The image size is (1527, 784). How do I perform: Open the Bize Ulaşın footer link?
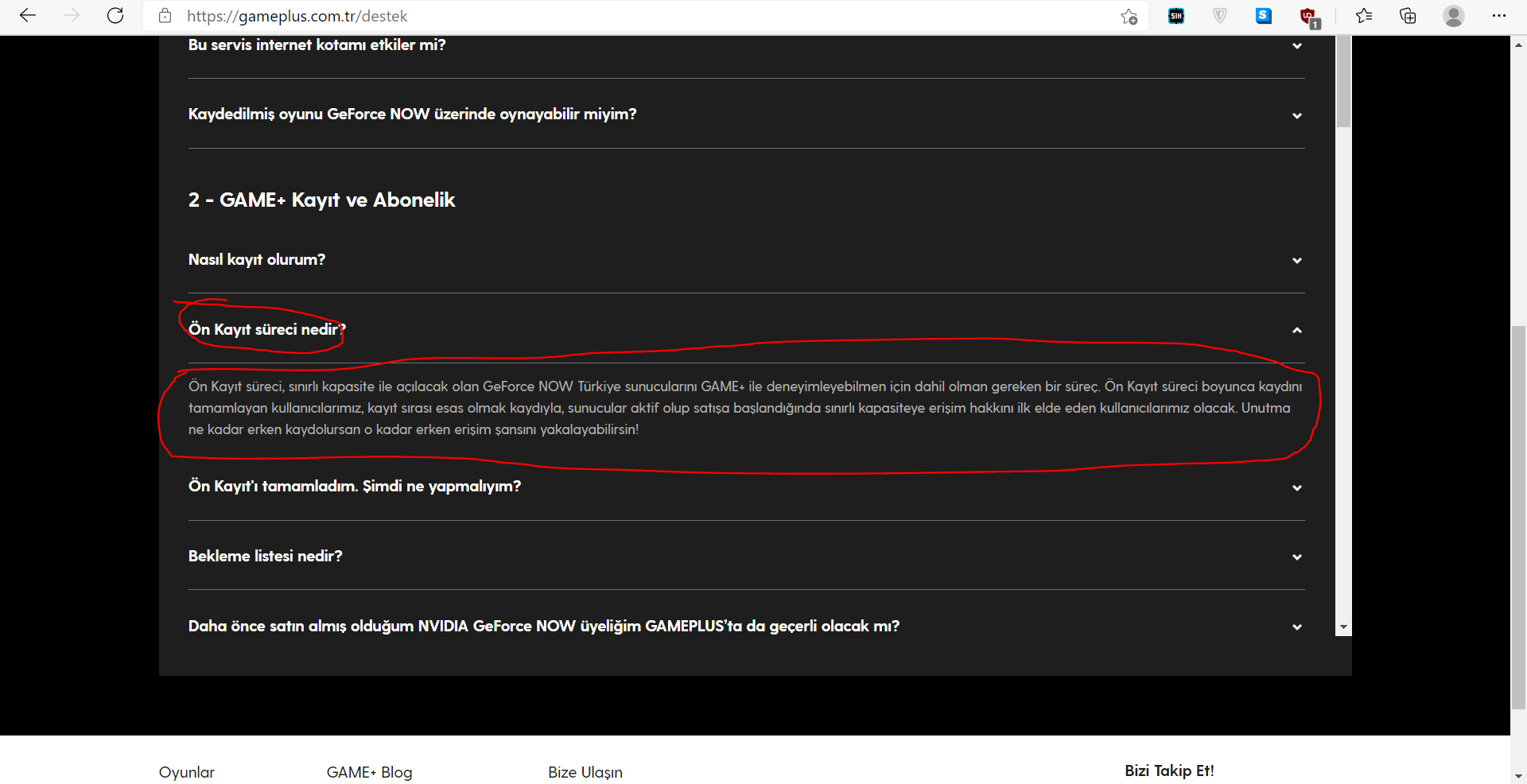coord(585,772)
